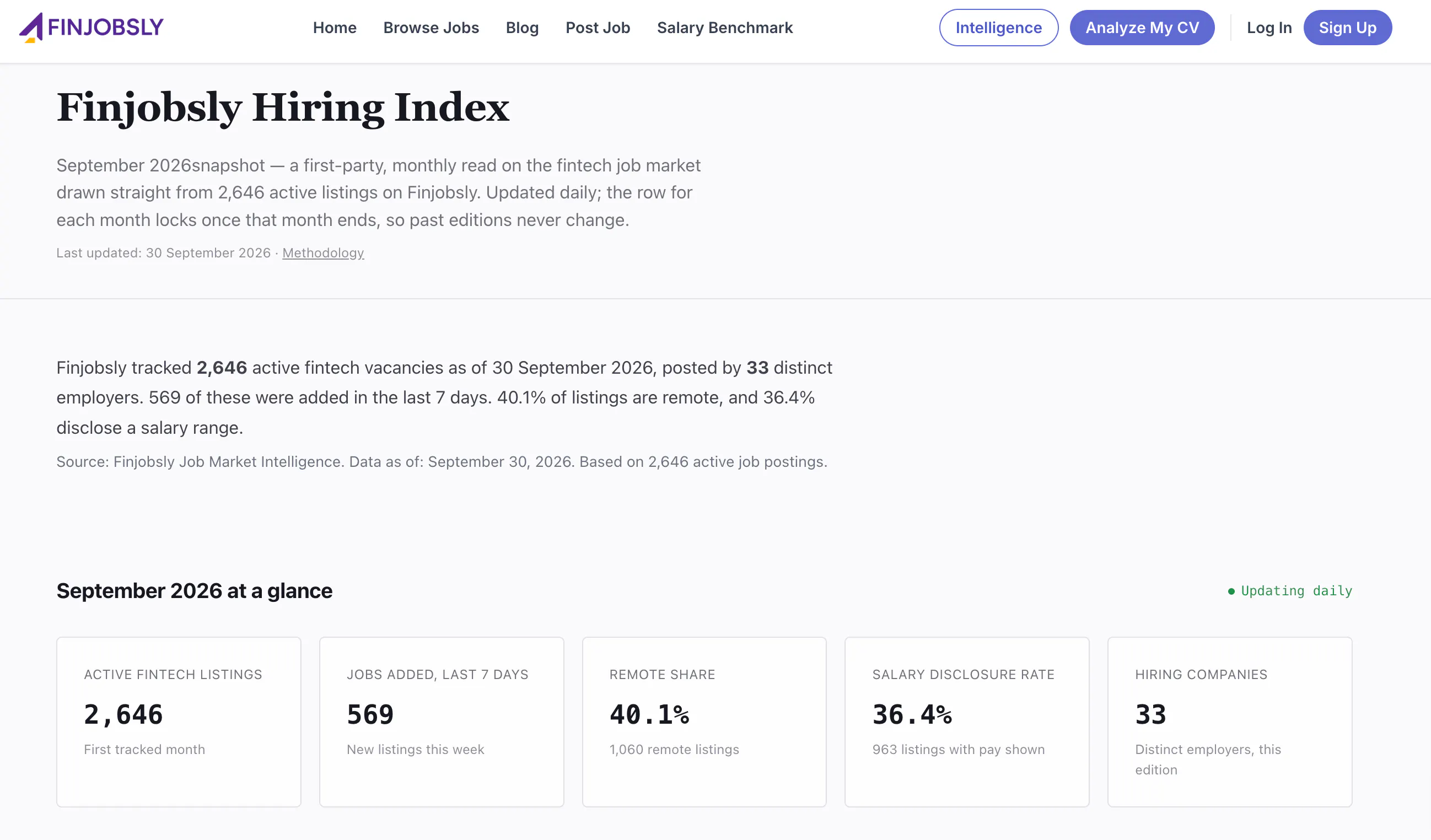Open the Blog section
1431x840 pixels.
tap(522, 27)
